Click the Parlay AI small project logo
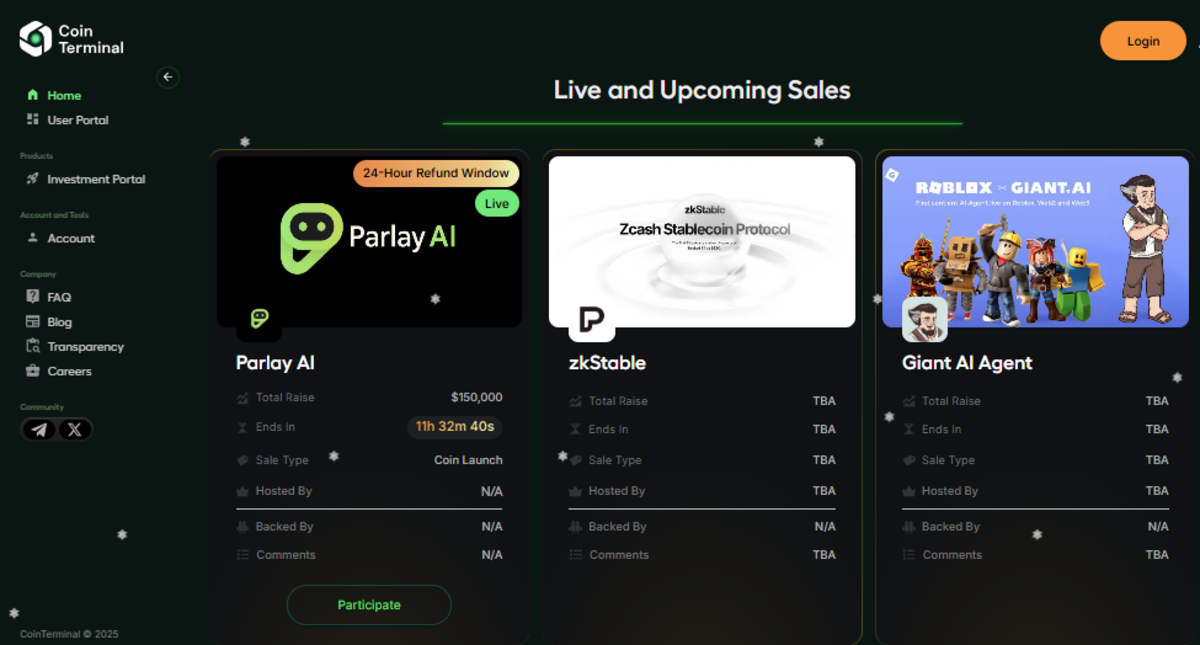Viewport: 1200px width, 645px height. (259, 318)
